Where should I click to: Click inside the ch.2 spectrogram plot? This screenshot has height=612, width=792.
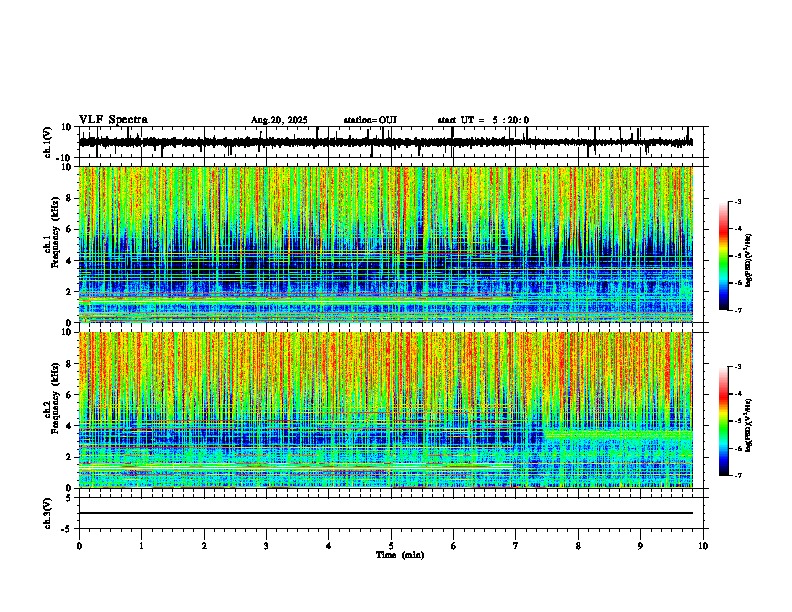pyautogui.click(x=386, y=410)
